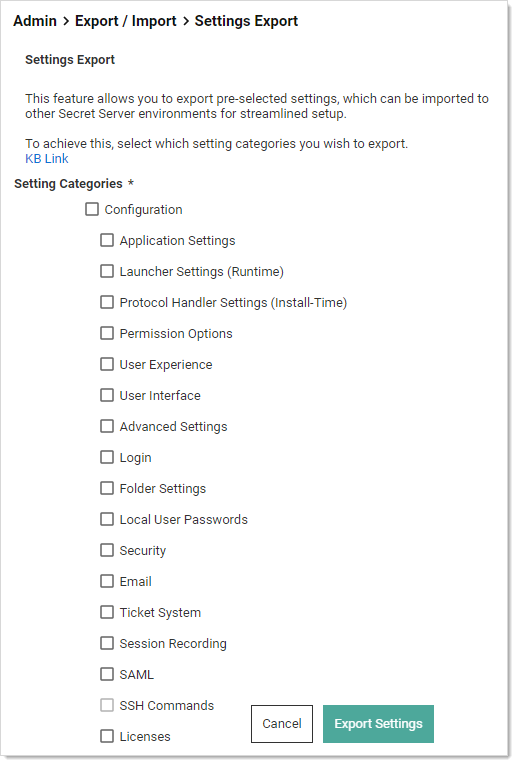Tick Launcher Settings (Runtime) checkbox

coord(107,271)
